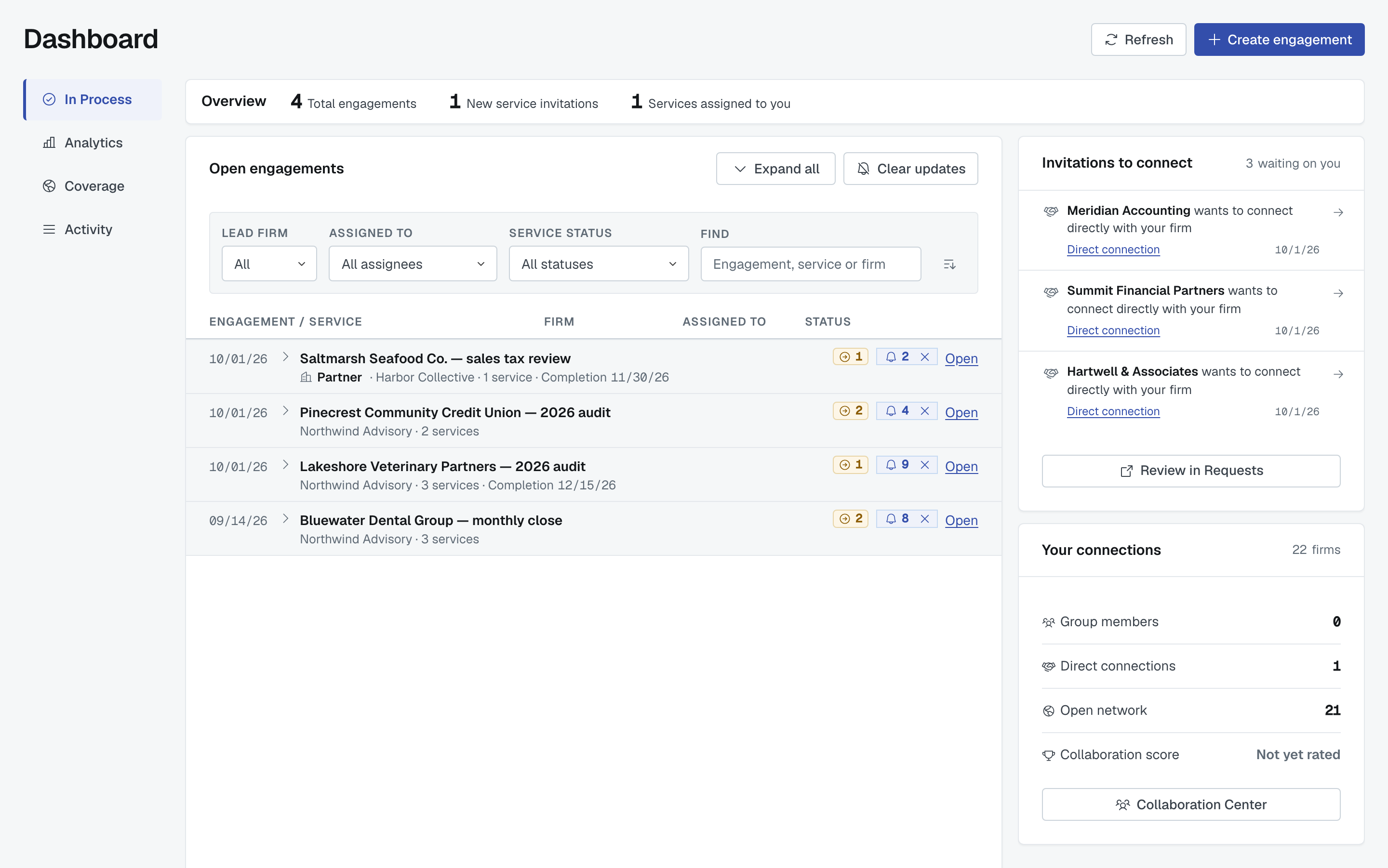
Task: Open the Analytics section
Action: (x=93, y=143)
